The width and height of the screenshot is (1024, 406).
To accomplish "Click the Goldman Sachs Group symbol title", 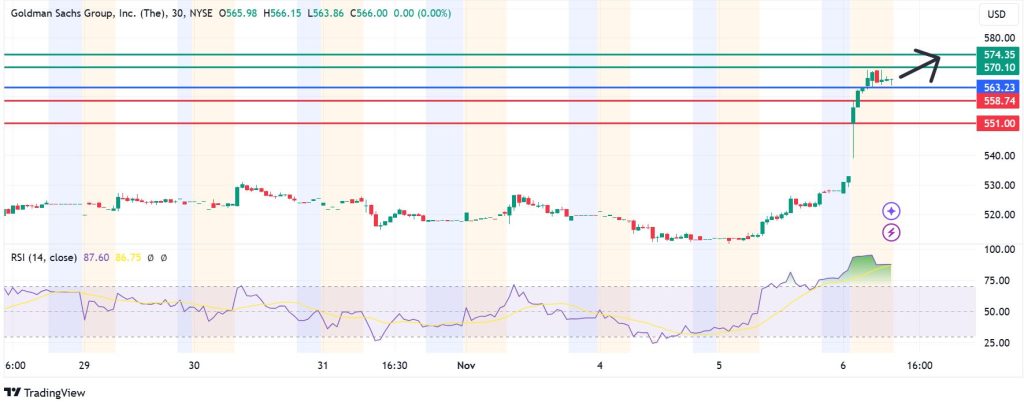I will tap(90, 13).
